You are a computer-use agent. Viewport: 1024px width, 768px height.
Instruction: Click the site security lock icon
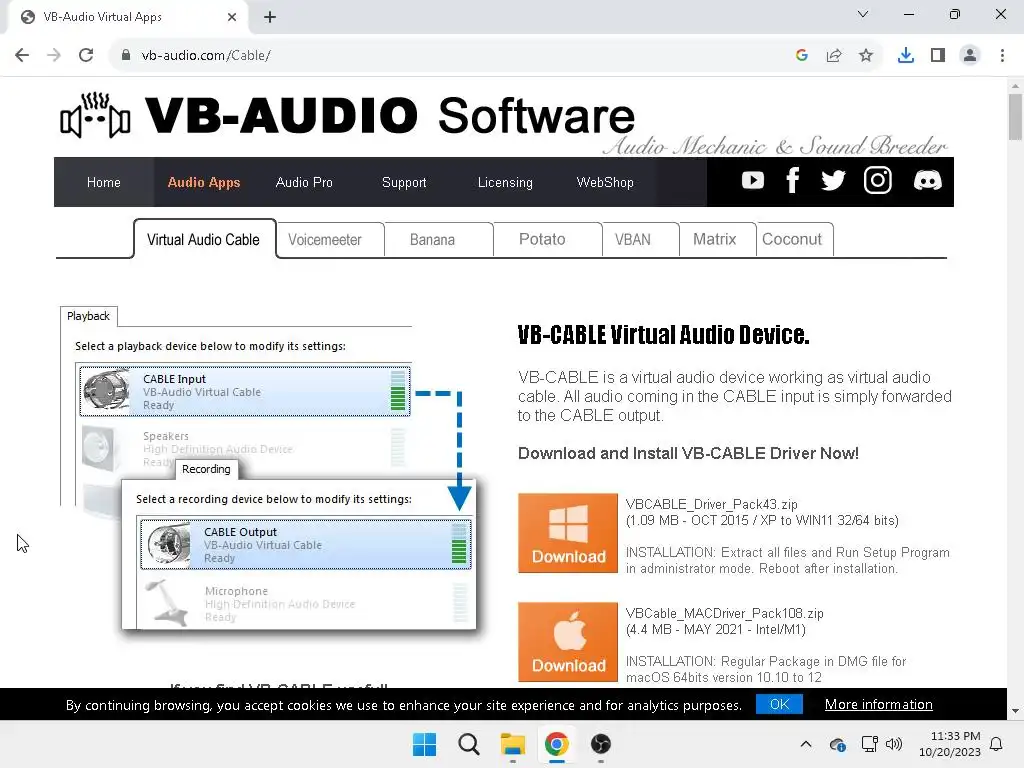pyautogui.click(x=126, y=55)
